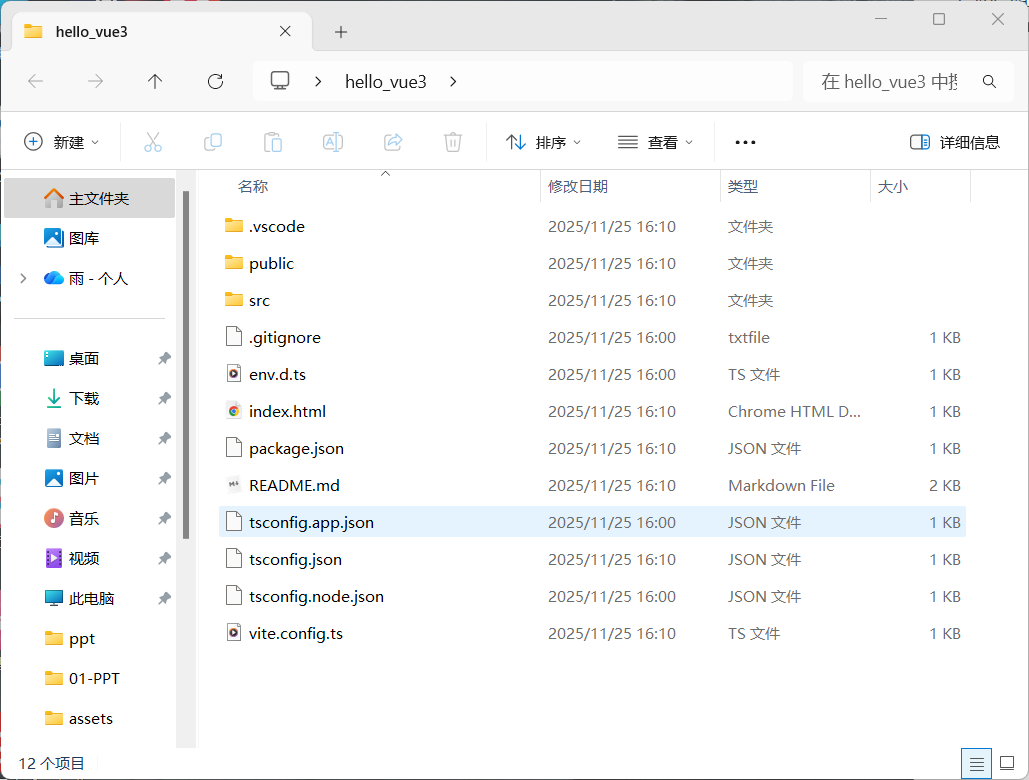Open 文档 in sidebar
The image size is (1029, 780).
[x=90, y=438]
